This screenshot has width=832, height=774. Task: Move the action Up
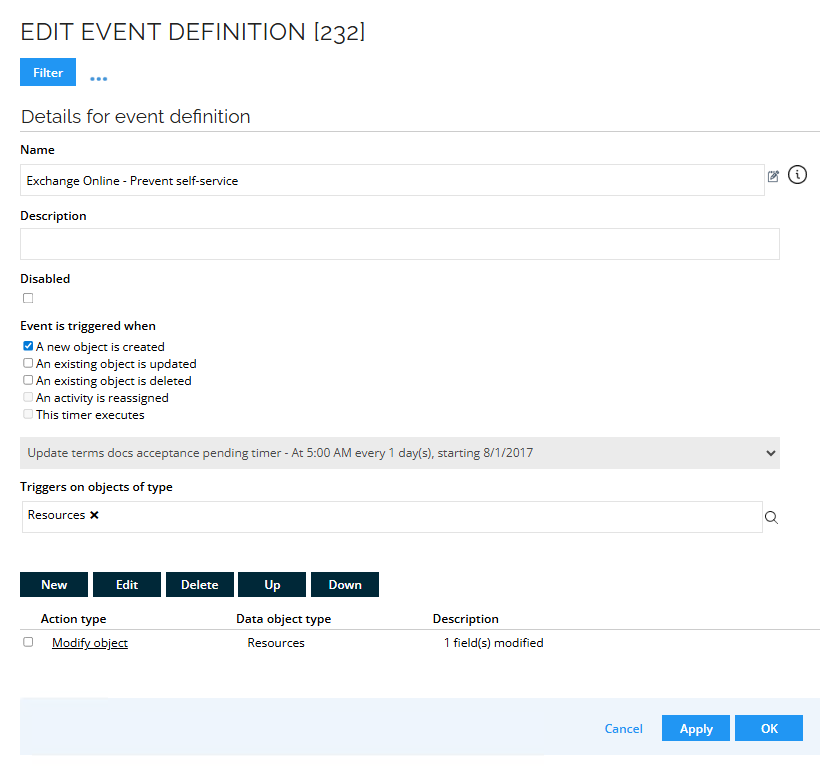click(x=271, y=584)
